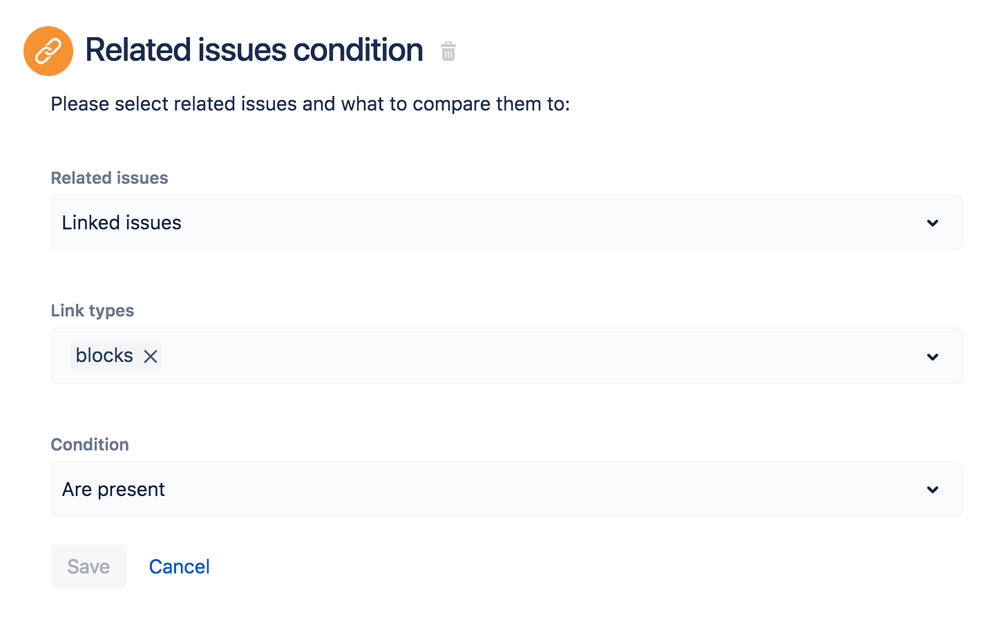The height and width of the screenshot is (619, 999).
Task: Click the "Related issues condition" heading
Action: coord(254,50)
